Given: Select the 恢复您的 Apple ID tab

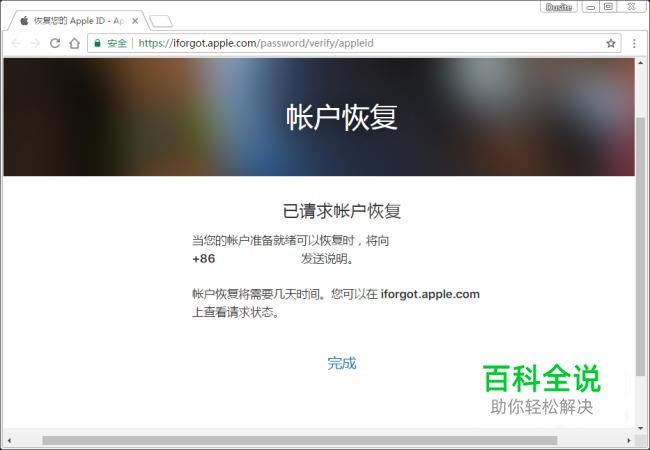Looking at the screenshot, I should click(78, 21).
